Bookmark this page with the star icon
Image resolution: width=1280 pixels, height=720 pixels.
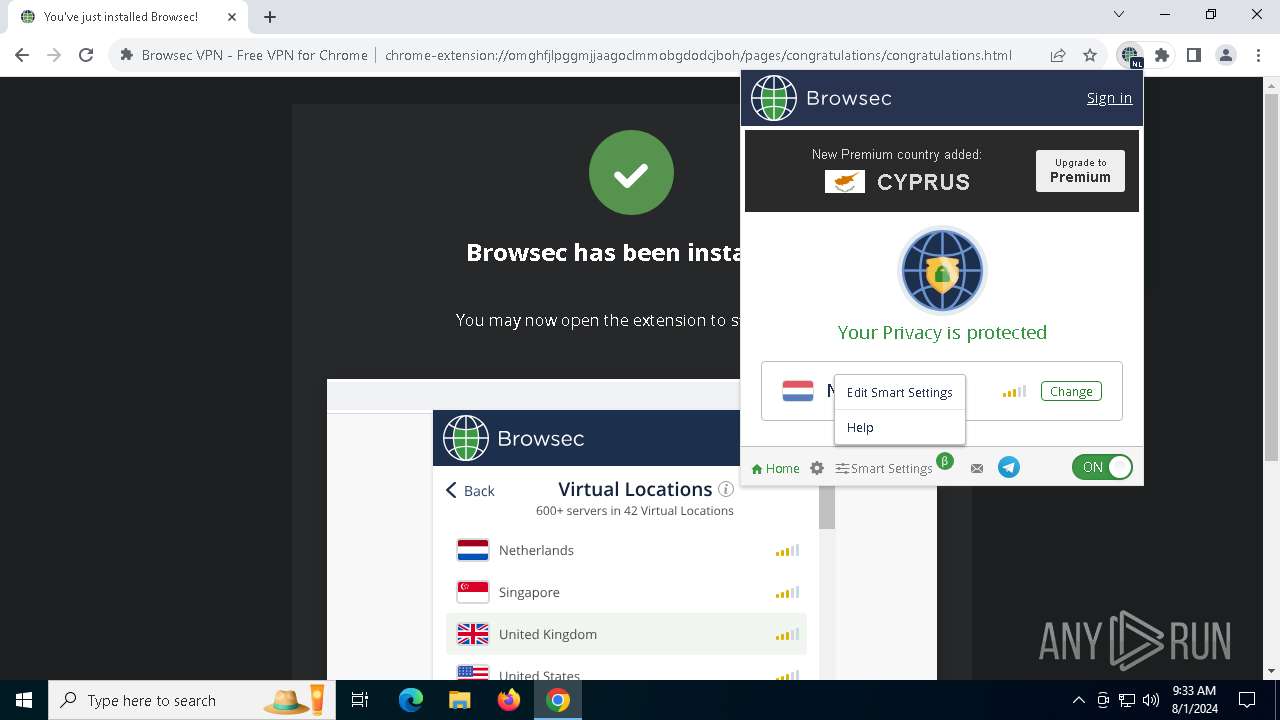(1090, 56)
